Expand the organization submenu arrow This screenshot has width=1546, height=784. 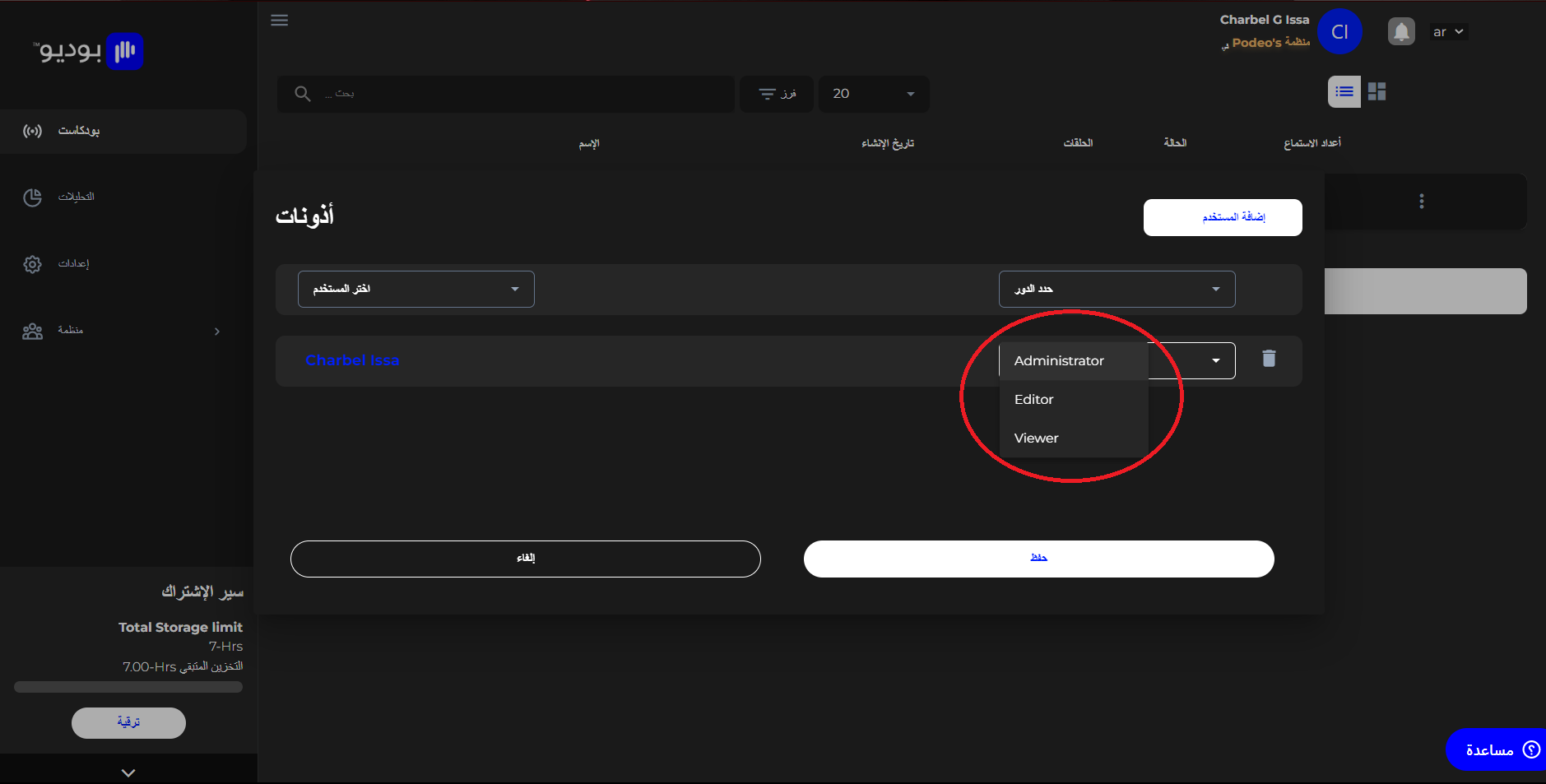[217, 332]
